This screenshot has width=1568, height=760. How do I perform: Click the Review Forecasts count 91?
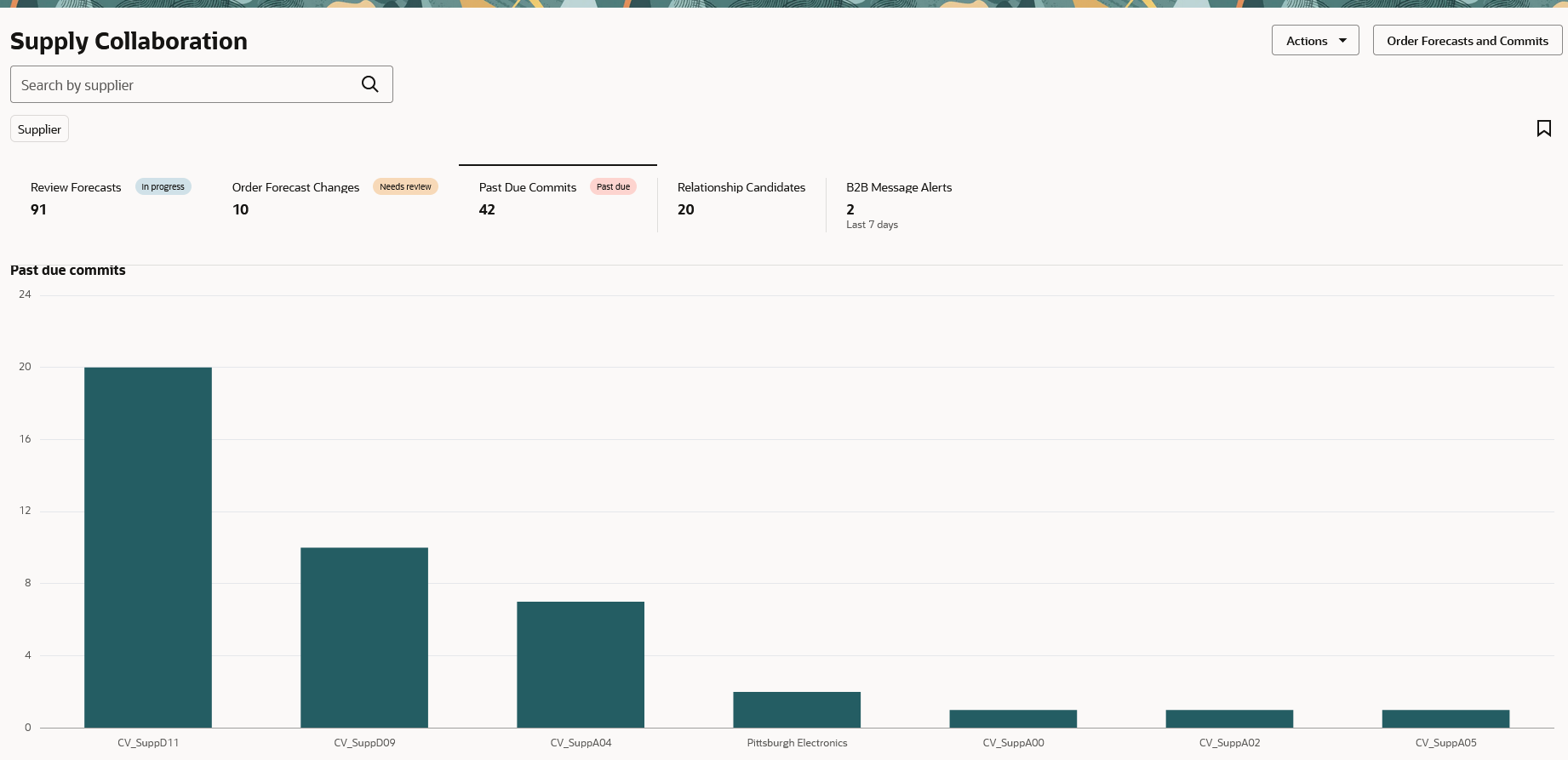click(38, 209)
